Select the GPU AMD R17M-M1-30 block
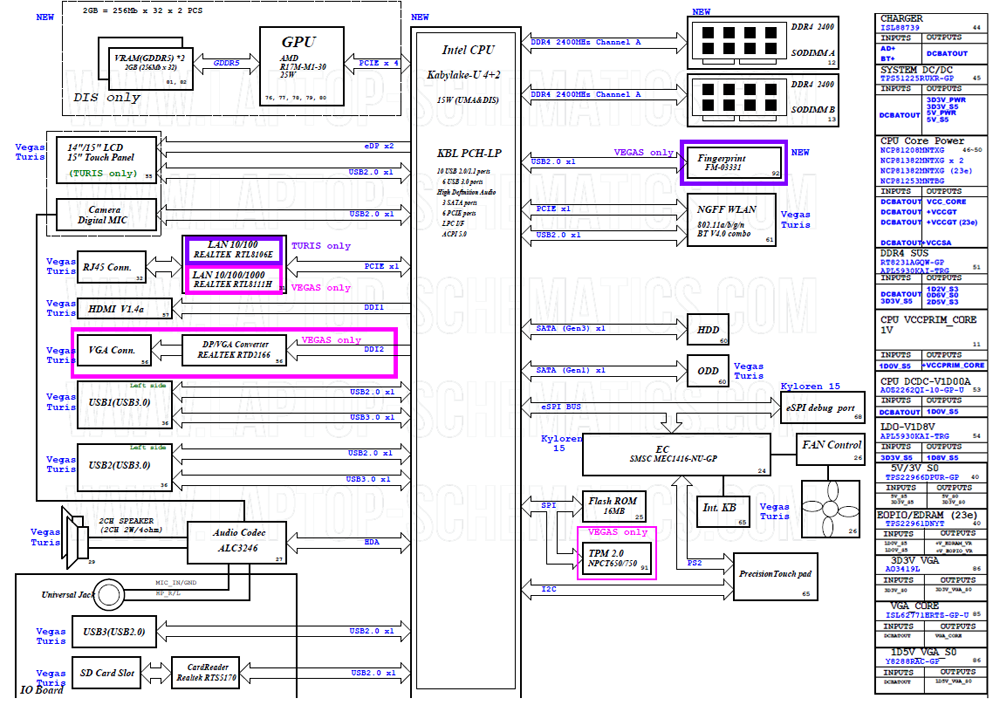Screen dimensions: 1000x705 (x=302, y=66)
